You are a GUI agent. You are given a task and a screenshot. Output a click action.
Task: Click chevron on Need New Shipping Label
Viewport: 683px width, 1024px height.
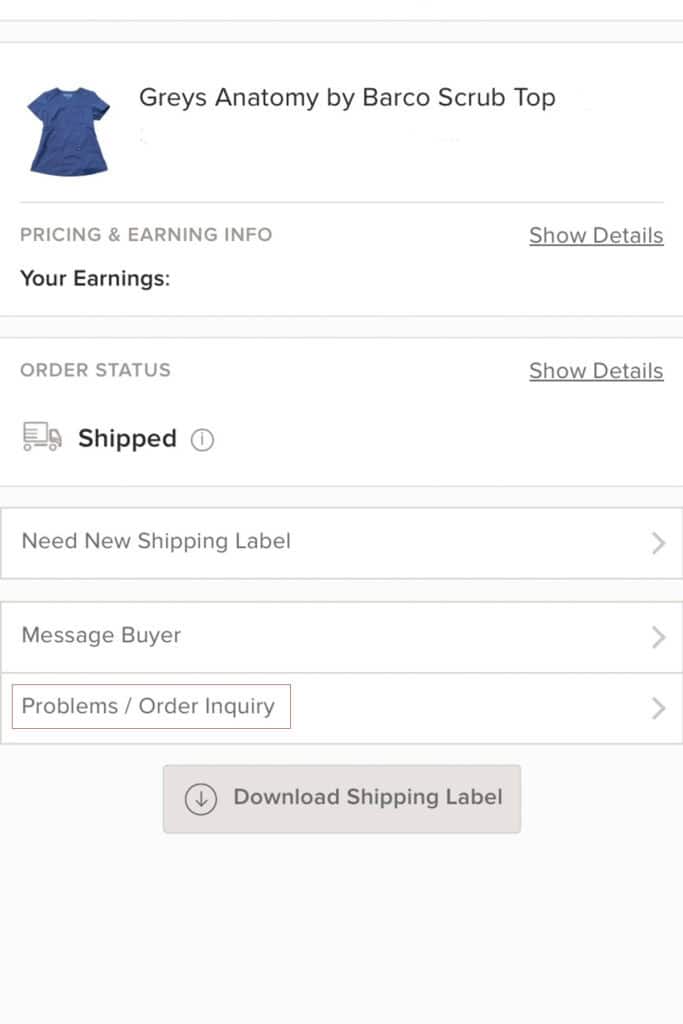pyautogui.click(x=658, y=543)
